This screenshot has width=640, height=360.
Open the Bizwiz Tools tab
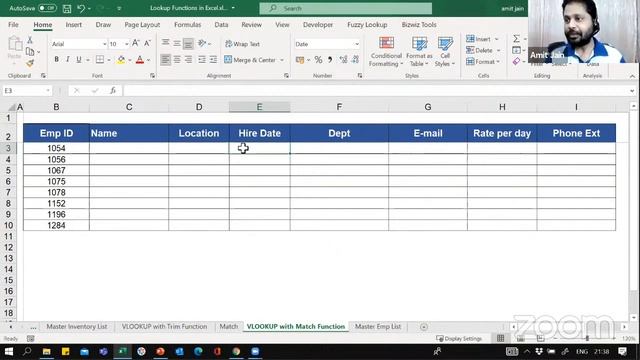point(419,24)
